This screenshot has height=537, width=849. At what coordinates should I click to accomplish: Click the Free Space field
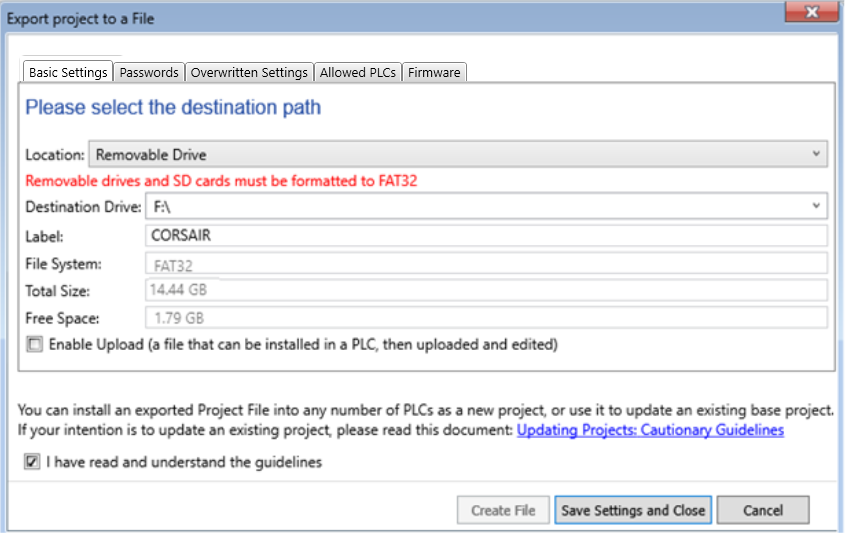(486, 318)
